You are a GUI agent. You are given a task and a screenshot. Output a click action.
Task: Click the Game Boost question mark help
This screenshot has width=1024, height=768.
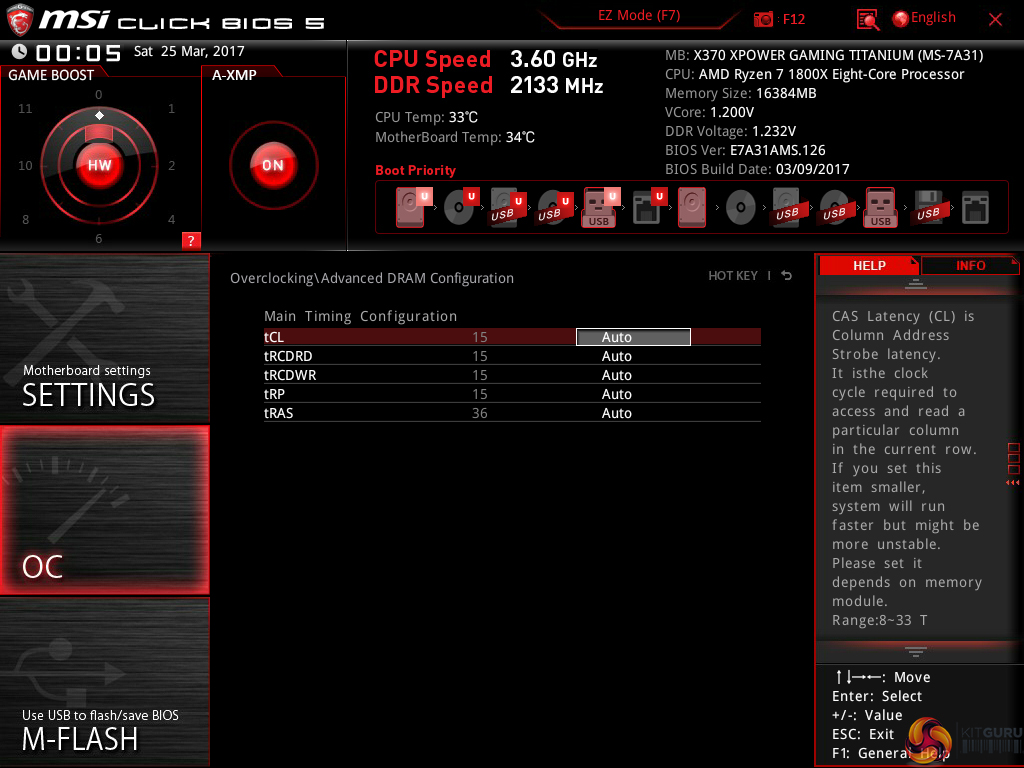(x=191, y=240)
